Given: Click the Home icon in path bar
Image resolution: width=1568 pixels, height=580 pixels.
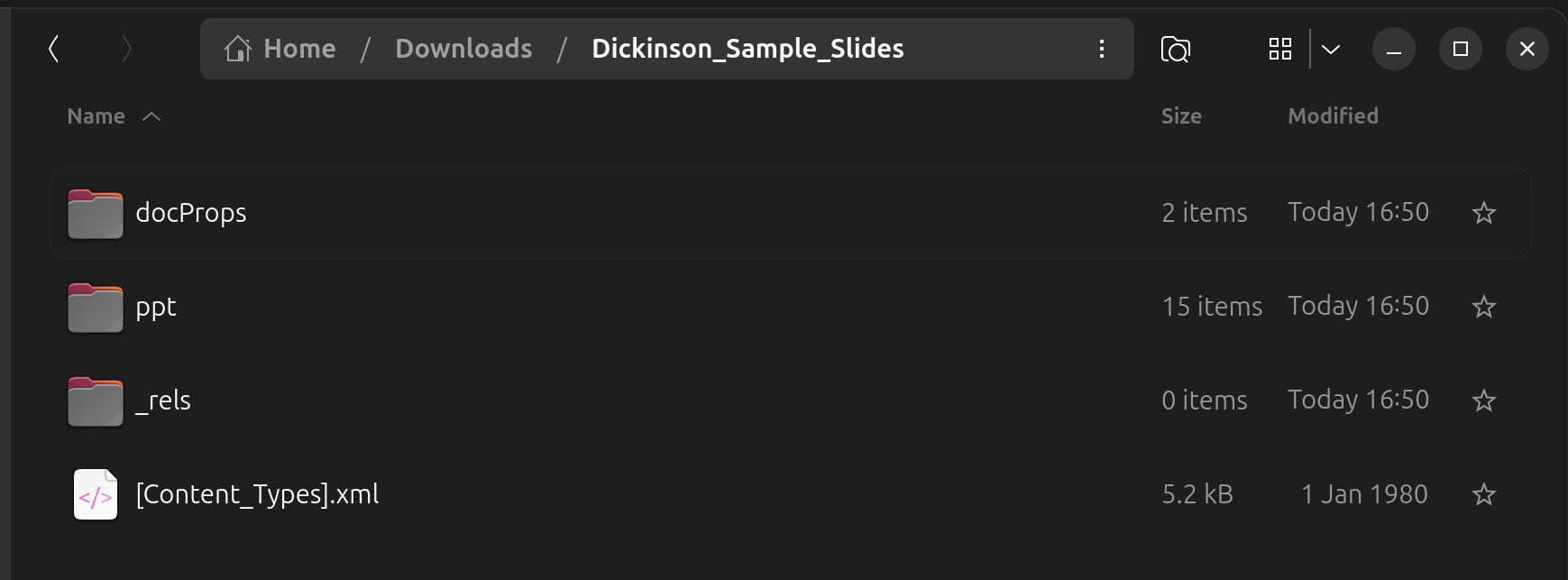Looking at the screenshot, I should tap(238, 49).
